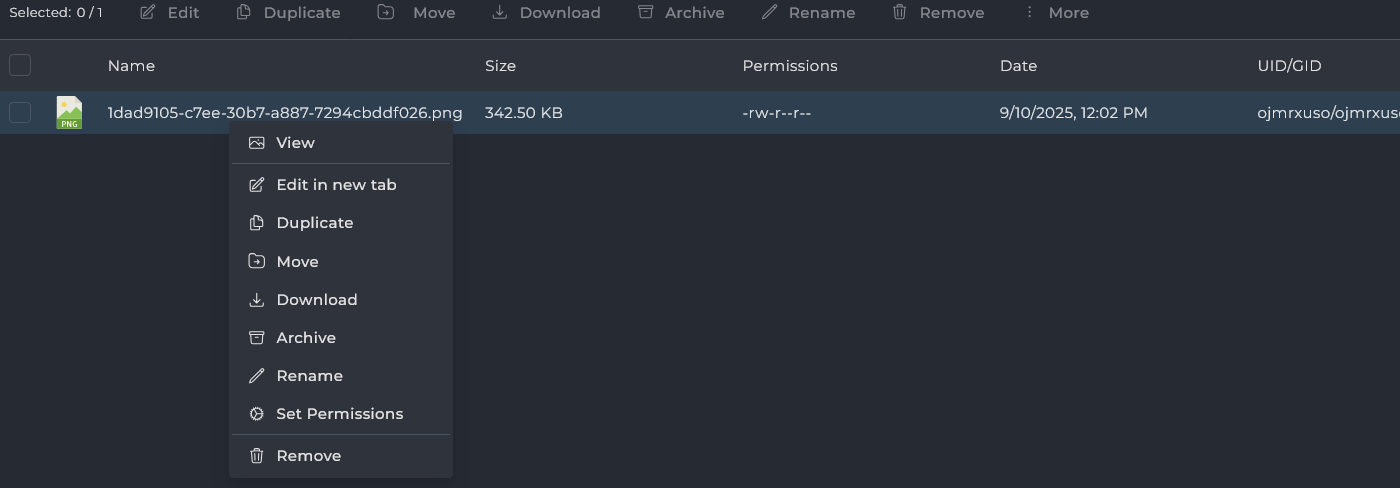Sort files by the Name column header
Viewport: 1400px width, 488px height.
coord(131,66)
